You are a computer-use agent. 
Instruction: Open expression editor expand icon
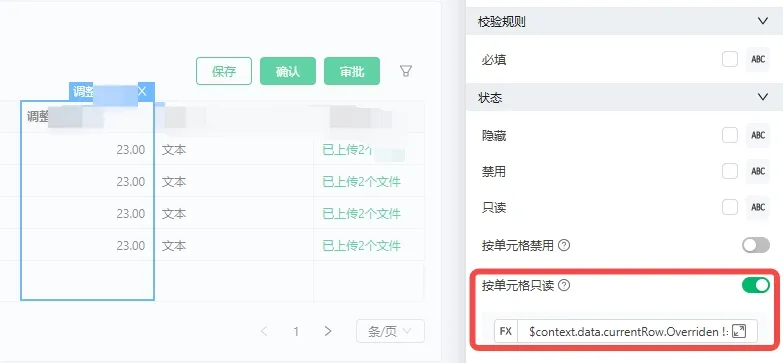coord(739,331)
